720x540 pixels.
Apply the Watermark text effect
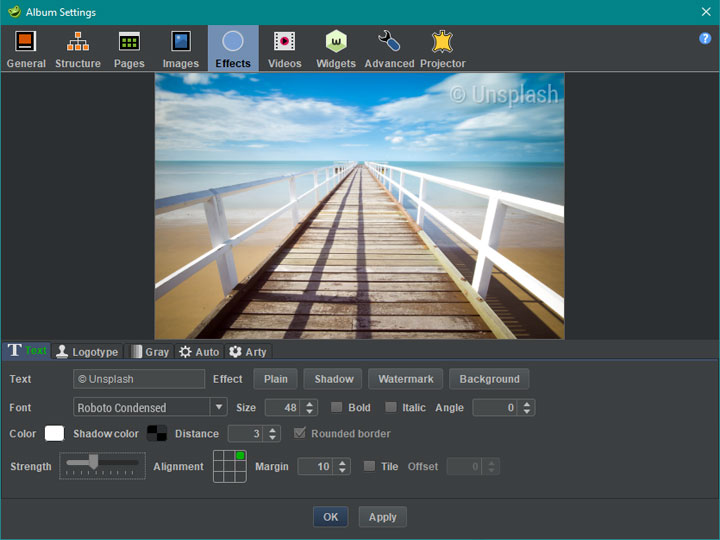click(405, 379)
